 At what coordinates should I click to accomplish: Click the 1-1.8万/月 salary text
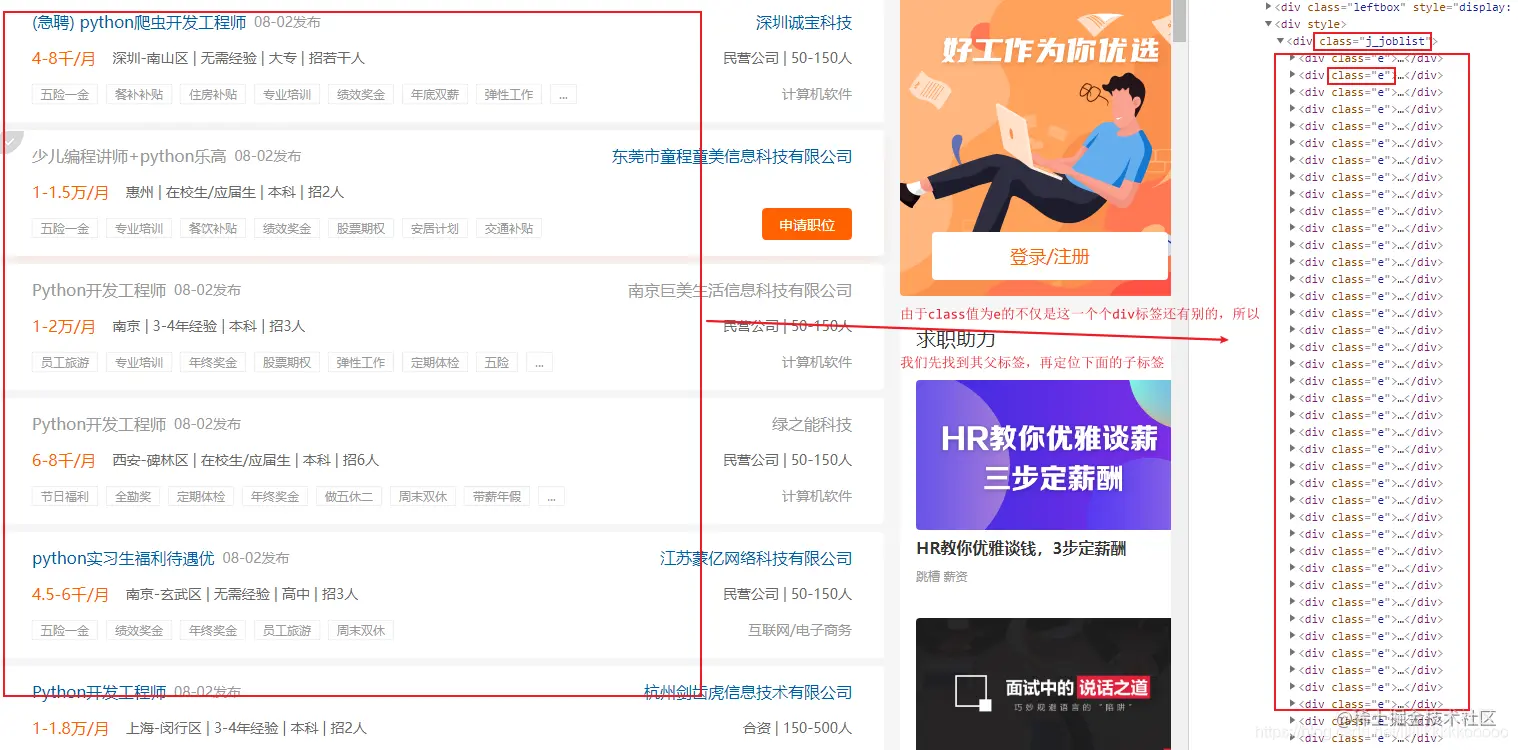[x=70, y=729]
